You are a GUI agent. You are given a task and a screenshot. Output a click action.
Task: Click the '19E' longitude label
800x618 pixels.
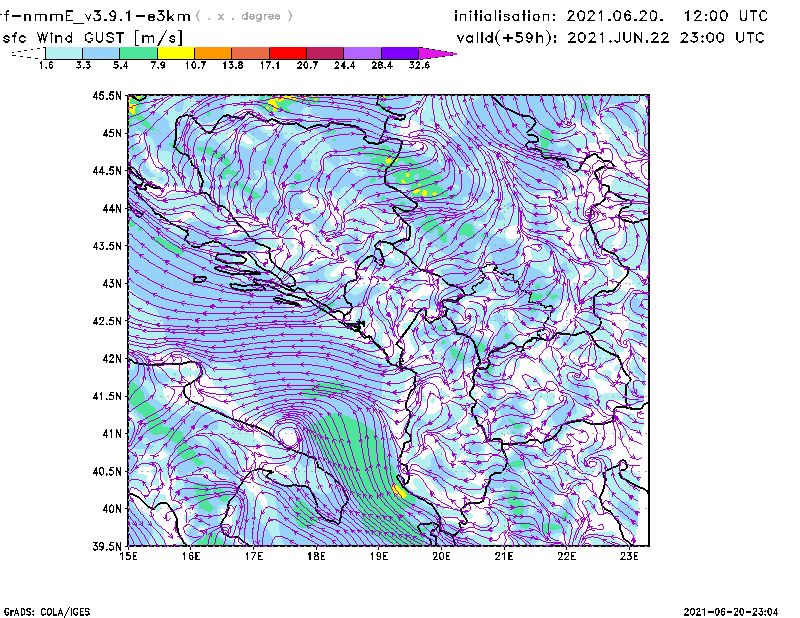tap(379, 556)
